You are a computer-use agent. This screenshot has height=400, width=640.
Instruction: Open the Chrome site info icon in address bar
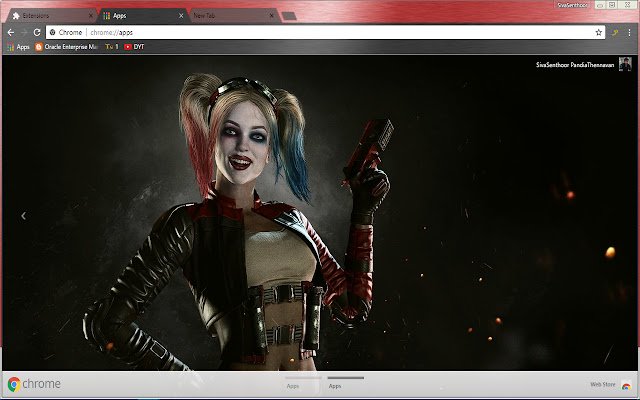pyautogui.click(x=52, y=32)
